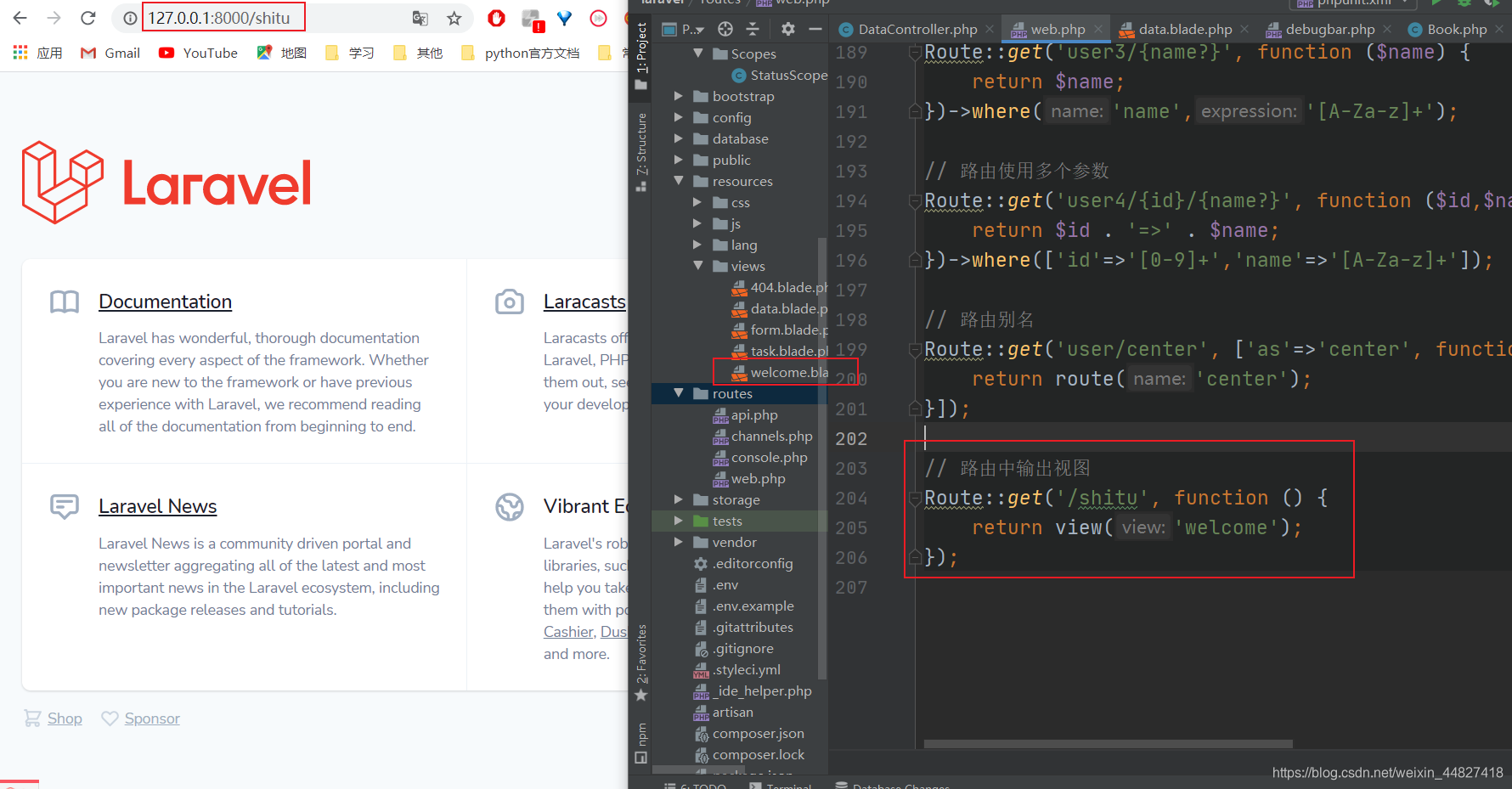Open the Laracasts link
This screenshot has height=789, width=1512.
584,302
